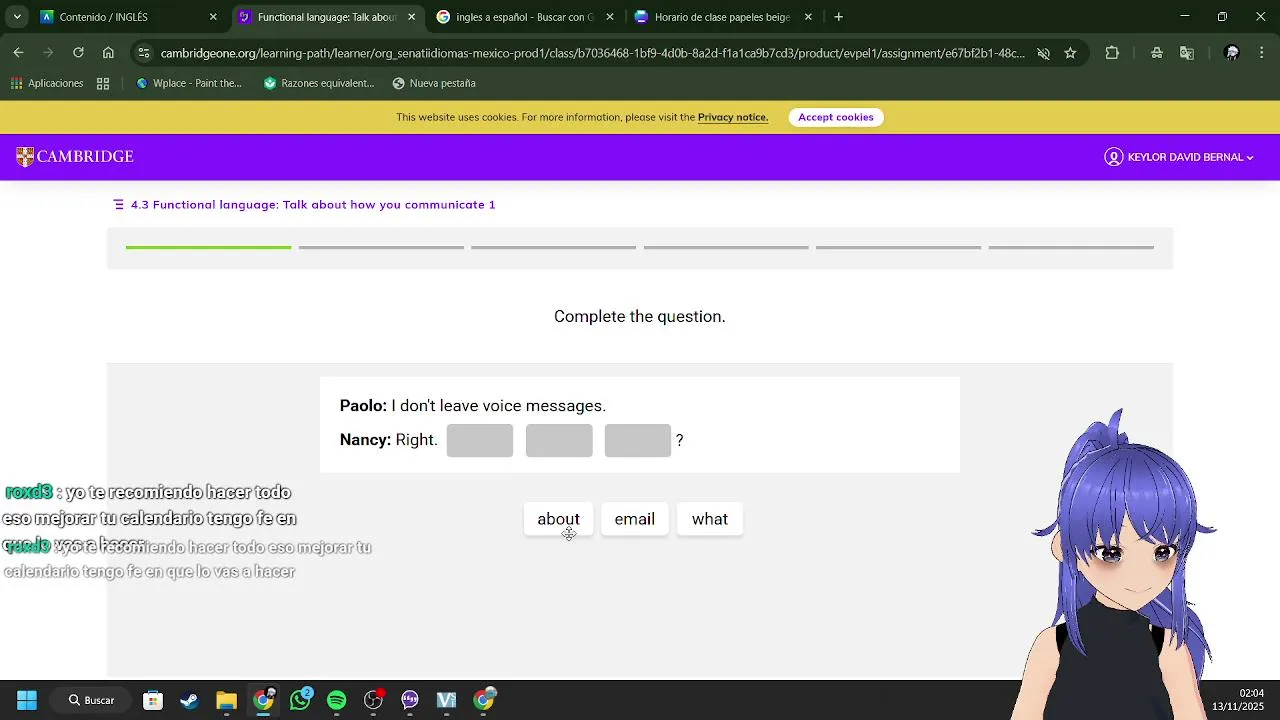
Task: Switch to the 'ingles a español' Google tab
Action: click(x=525, y=17)
